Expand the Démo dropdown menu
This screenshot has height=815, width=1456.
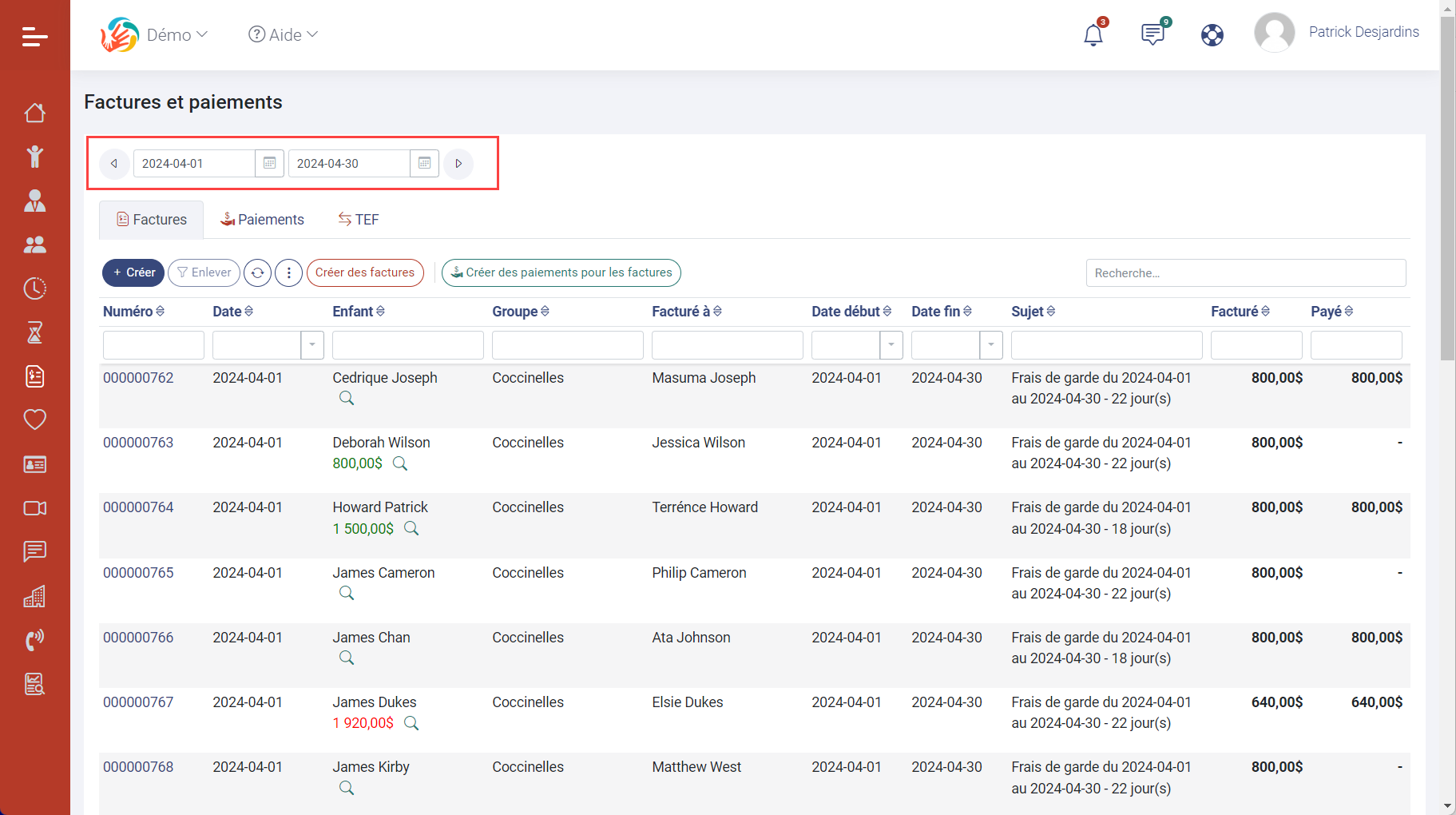(177, 35)
